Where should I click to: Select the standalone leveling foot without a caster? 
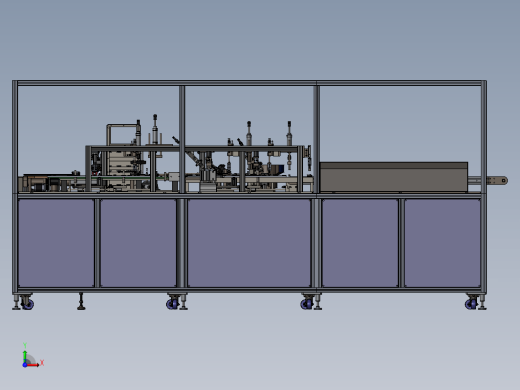[81, 301]
